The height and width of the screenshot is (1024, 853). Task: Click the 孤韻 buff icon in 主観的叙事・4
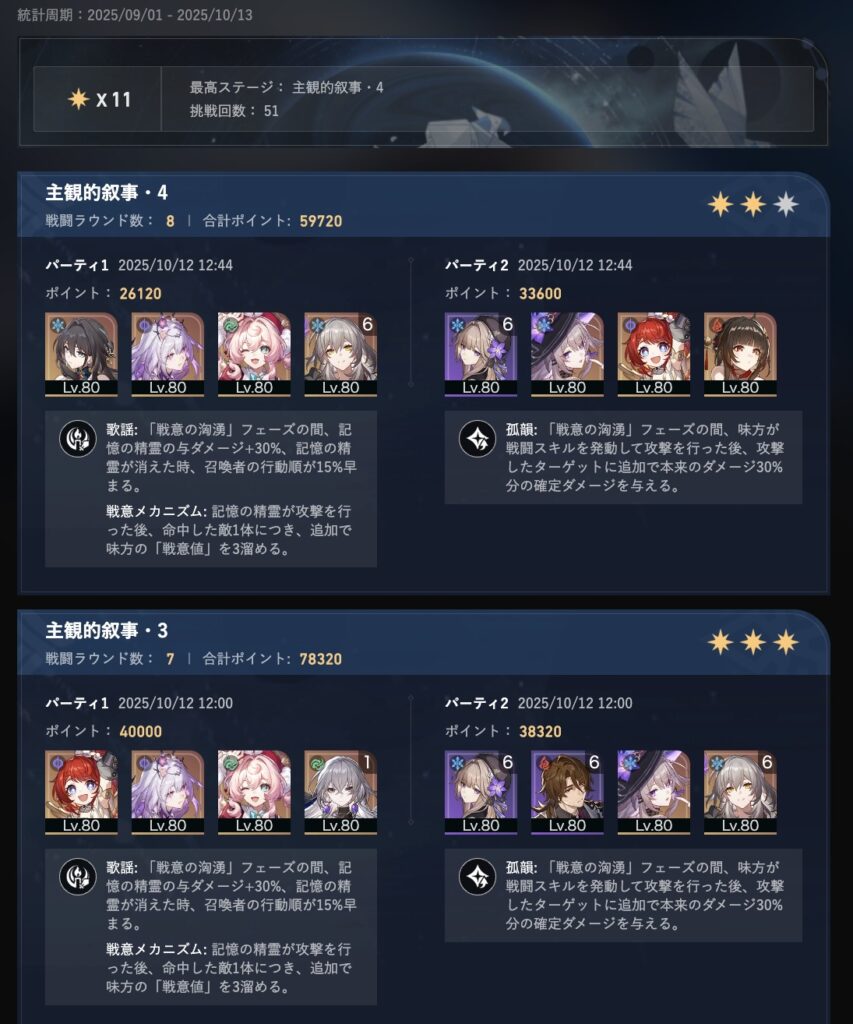477,439
